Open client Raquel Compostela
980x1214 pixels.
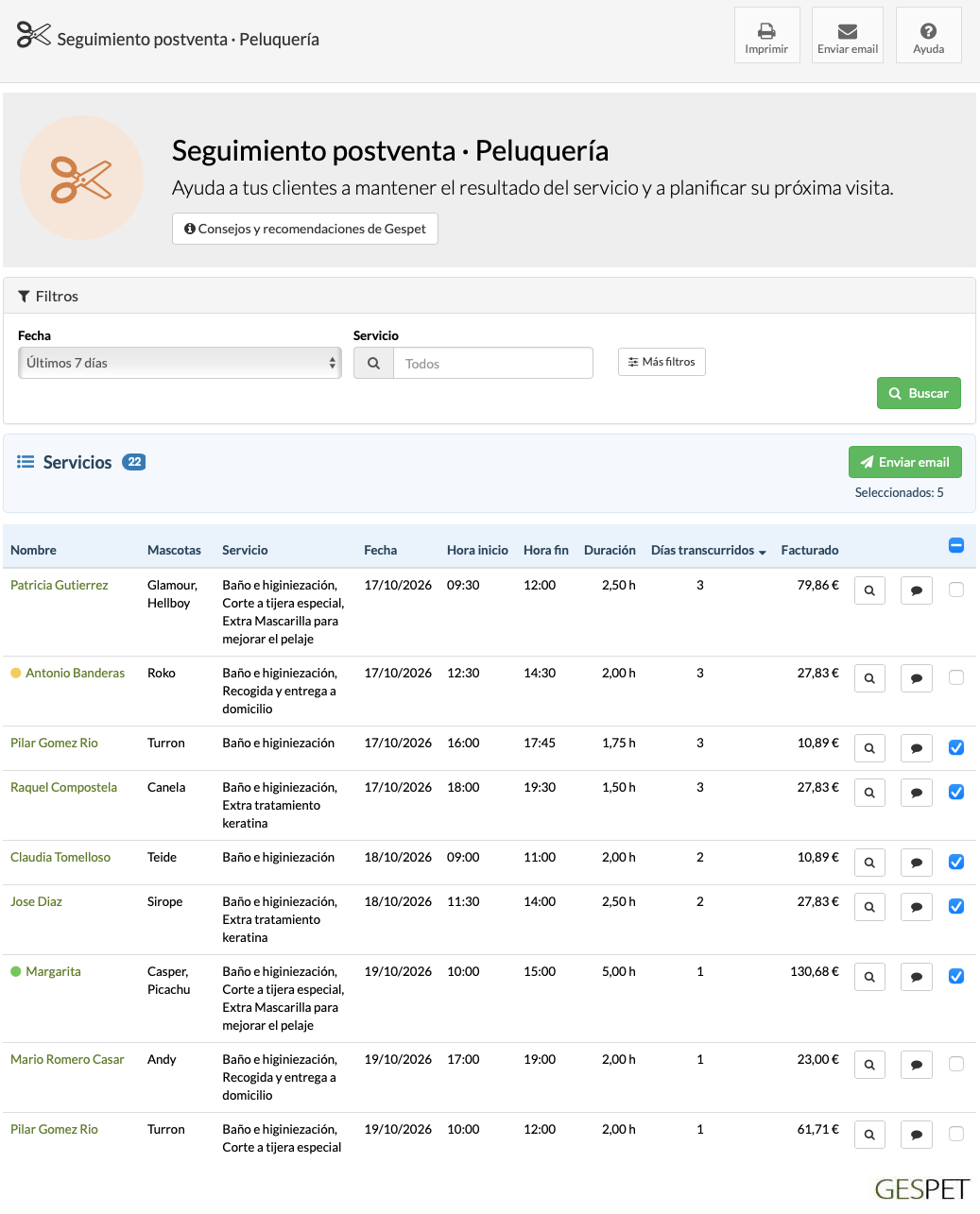(x=63, y=787)
